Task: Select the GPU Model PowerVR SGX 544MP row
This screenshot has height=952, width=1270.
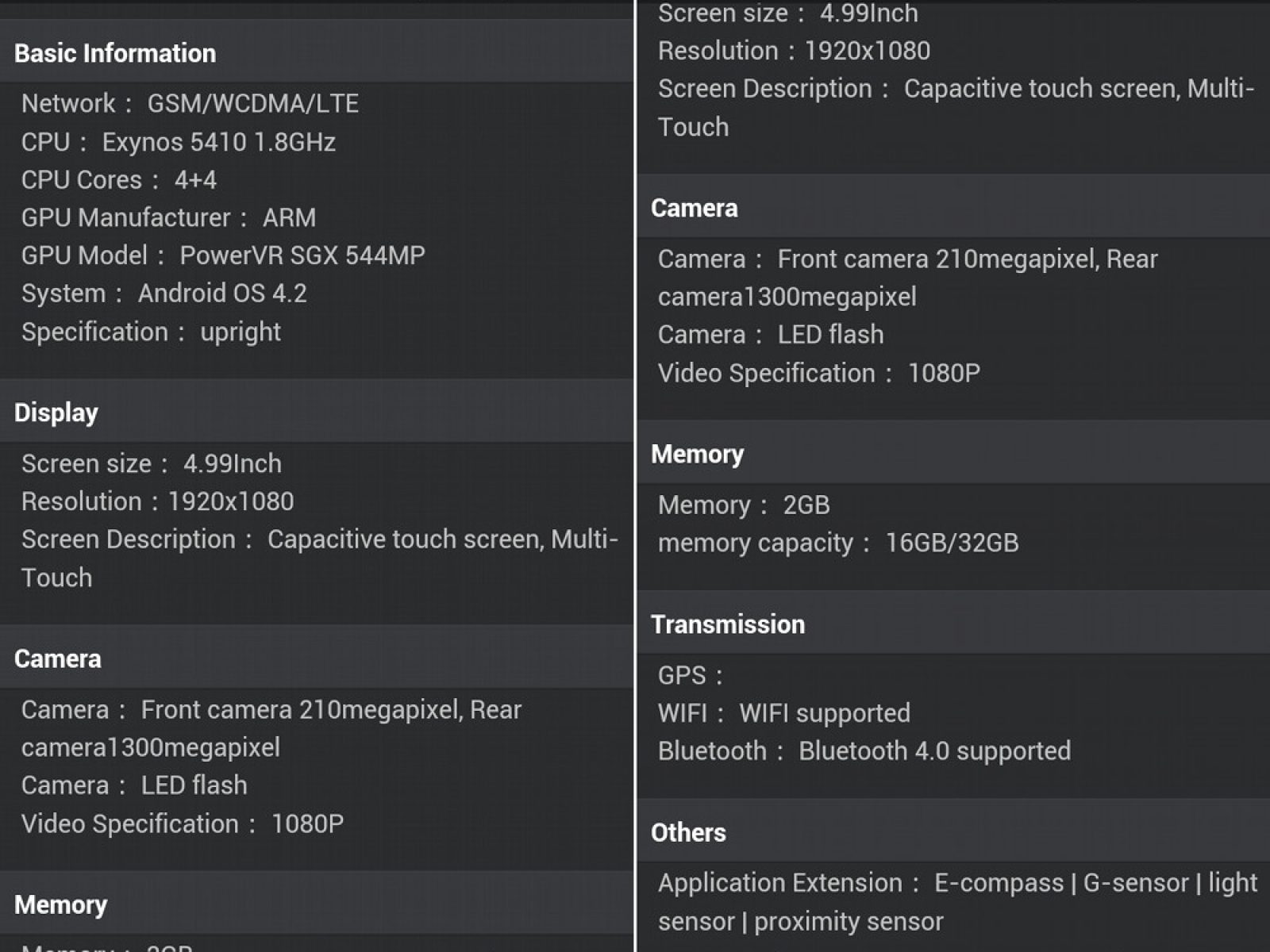Action: point(223,255)
